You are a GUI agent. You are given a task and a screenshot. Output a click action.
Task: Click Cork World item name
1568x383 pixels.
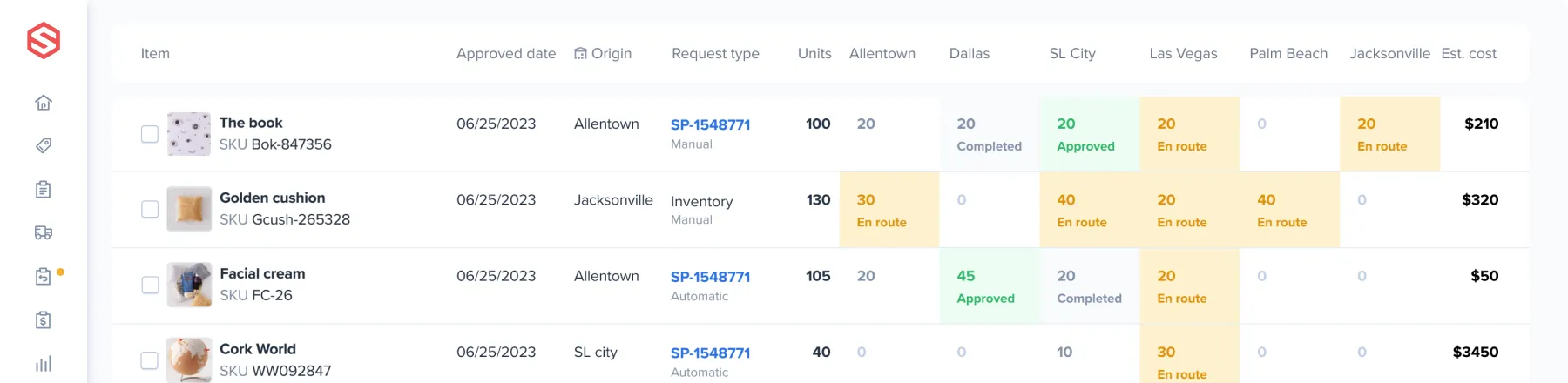pos(258,349)
